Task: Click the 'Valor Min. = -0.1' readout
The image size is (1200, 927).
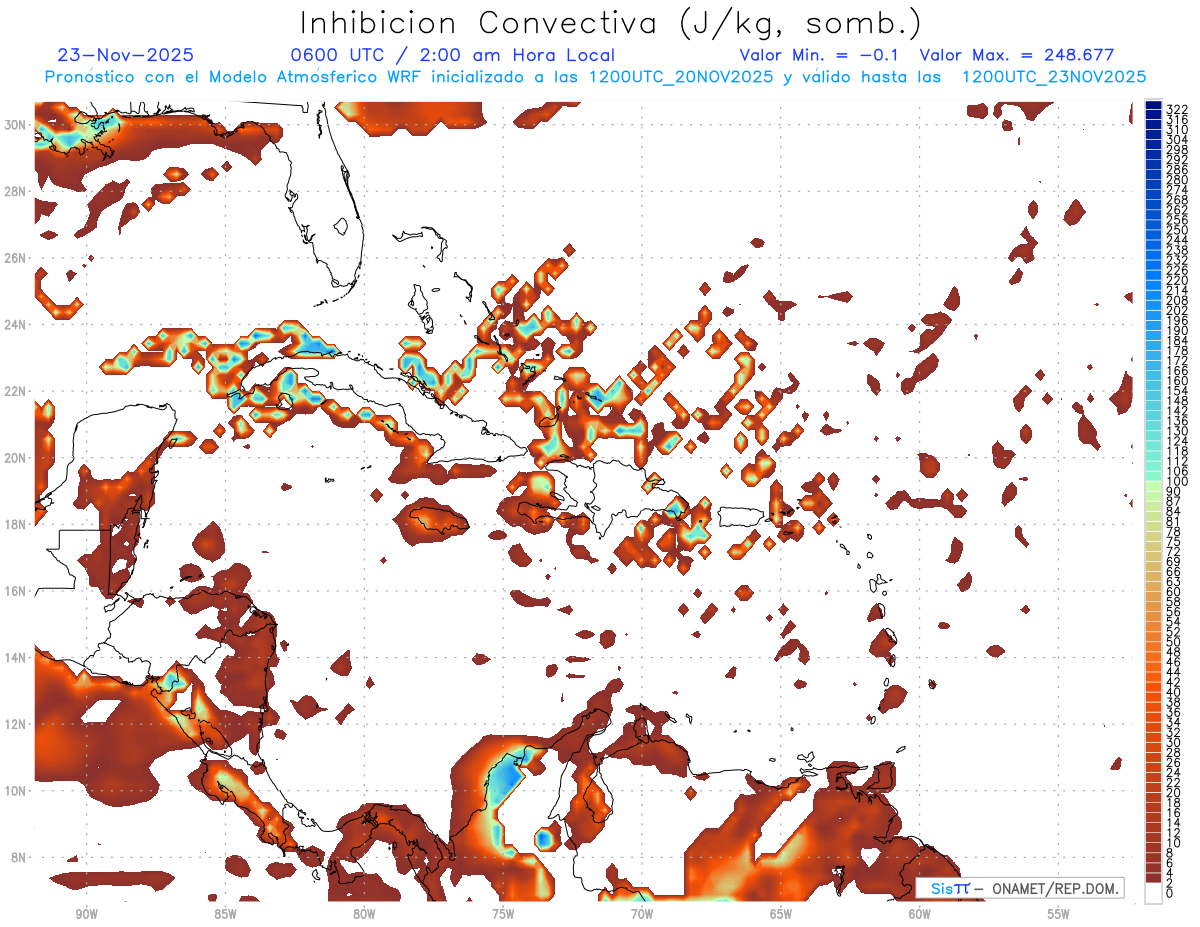Action: (819, 55)
